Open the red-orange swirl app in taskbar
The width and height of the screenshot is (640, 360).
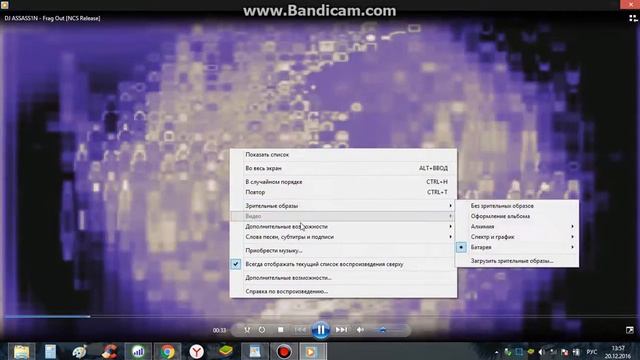pyautogui.click(x=109, y=351)
